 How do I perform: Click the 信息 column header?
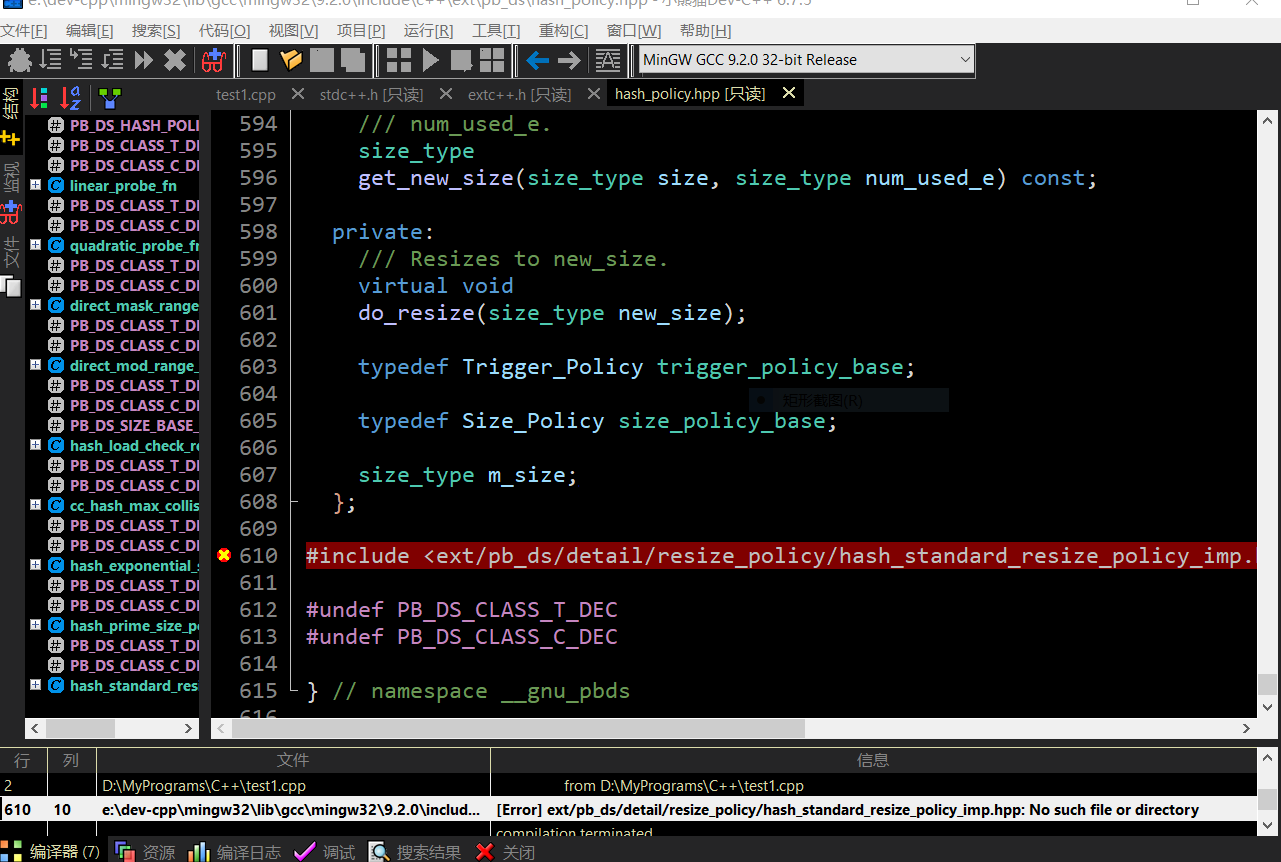[873, 760]
